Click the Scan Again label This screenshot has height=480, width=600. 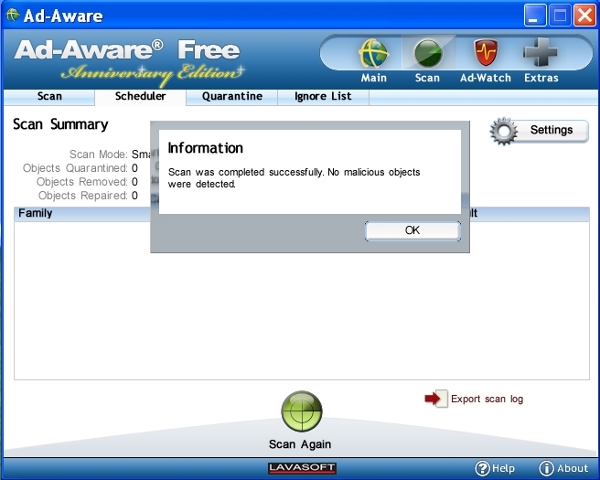300,444
